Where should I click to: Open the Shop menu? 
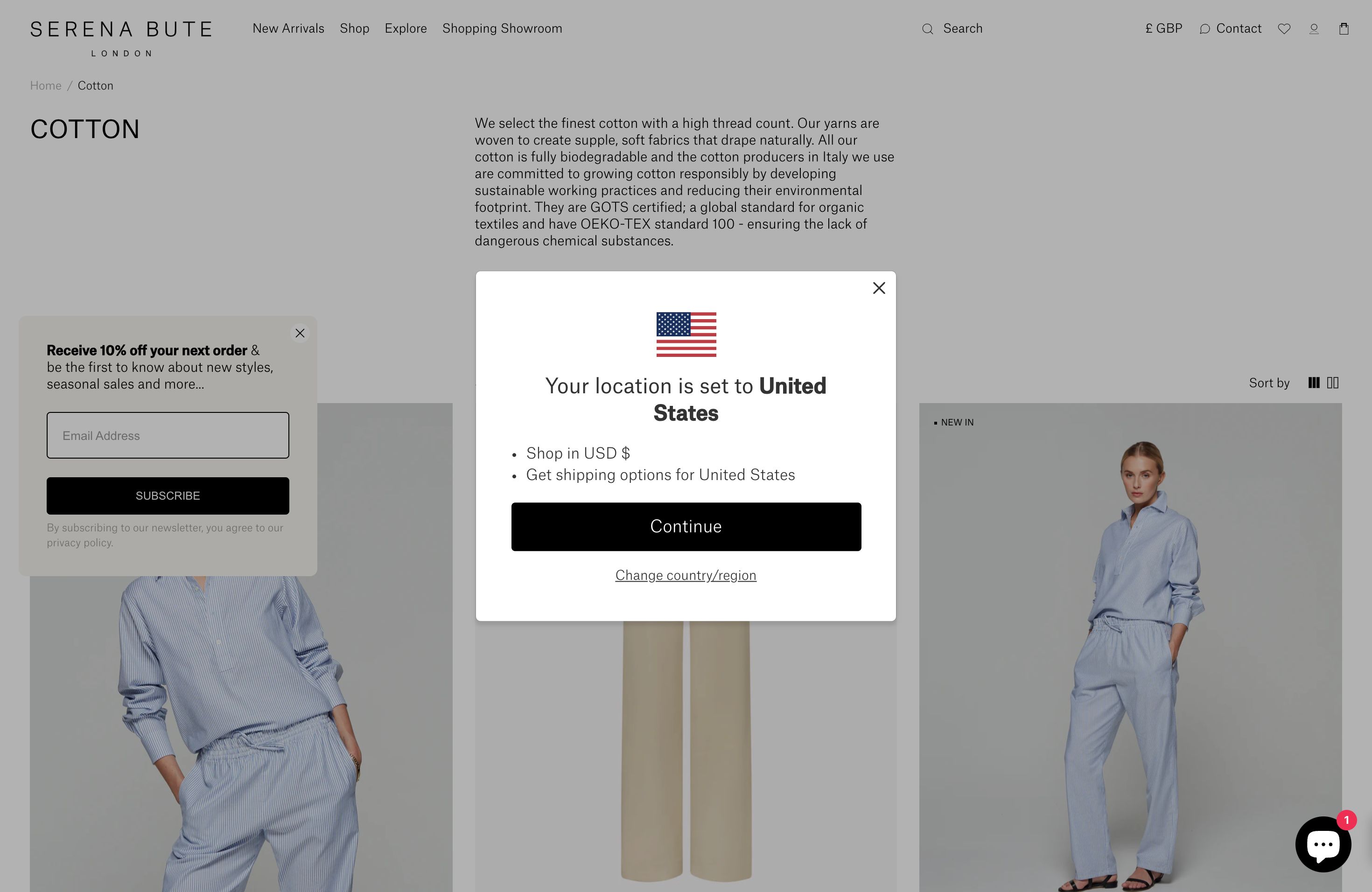tap(354, 28)
